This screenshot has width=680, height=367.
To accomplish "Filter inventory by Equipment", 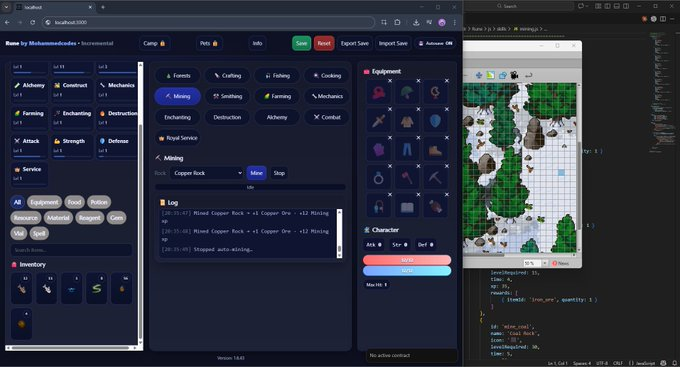I will click(x=44, y=202).
